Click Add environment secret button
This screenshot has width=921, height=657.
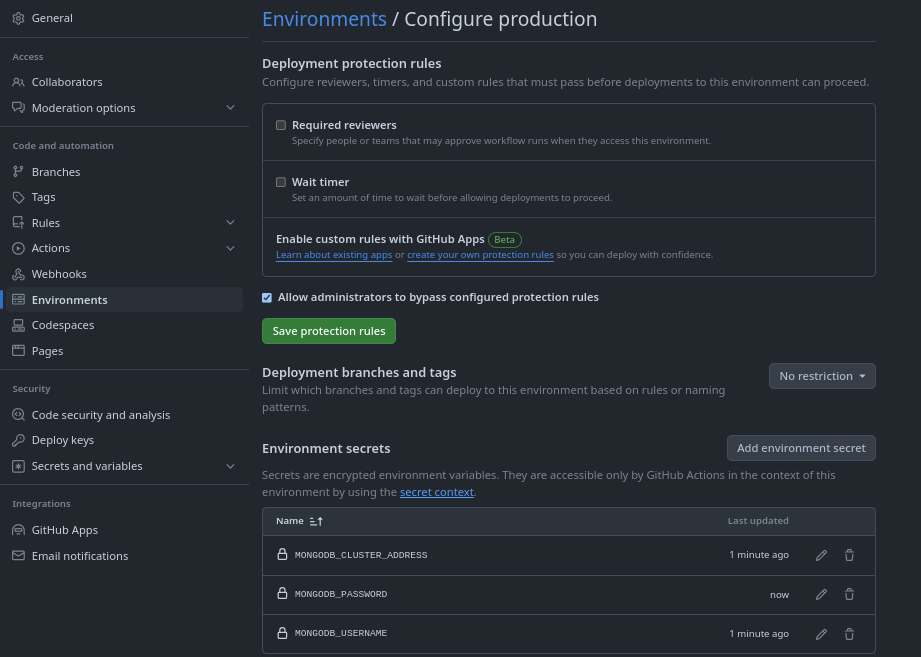click(801, 448)
